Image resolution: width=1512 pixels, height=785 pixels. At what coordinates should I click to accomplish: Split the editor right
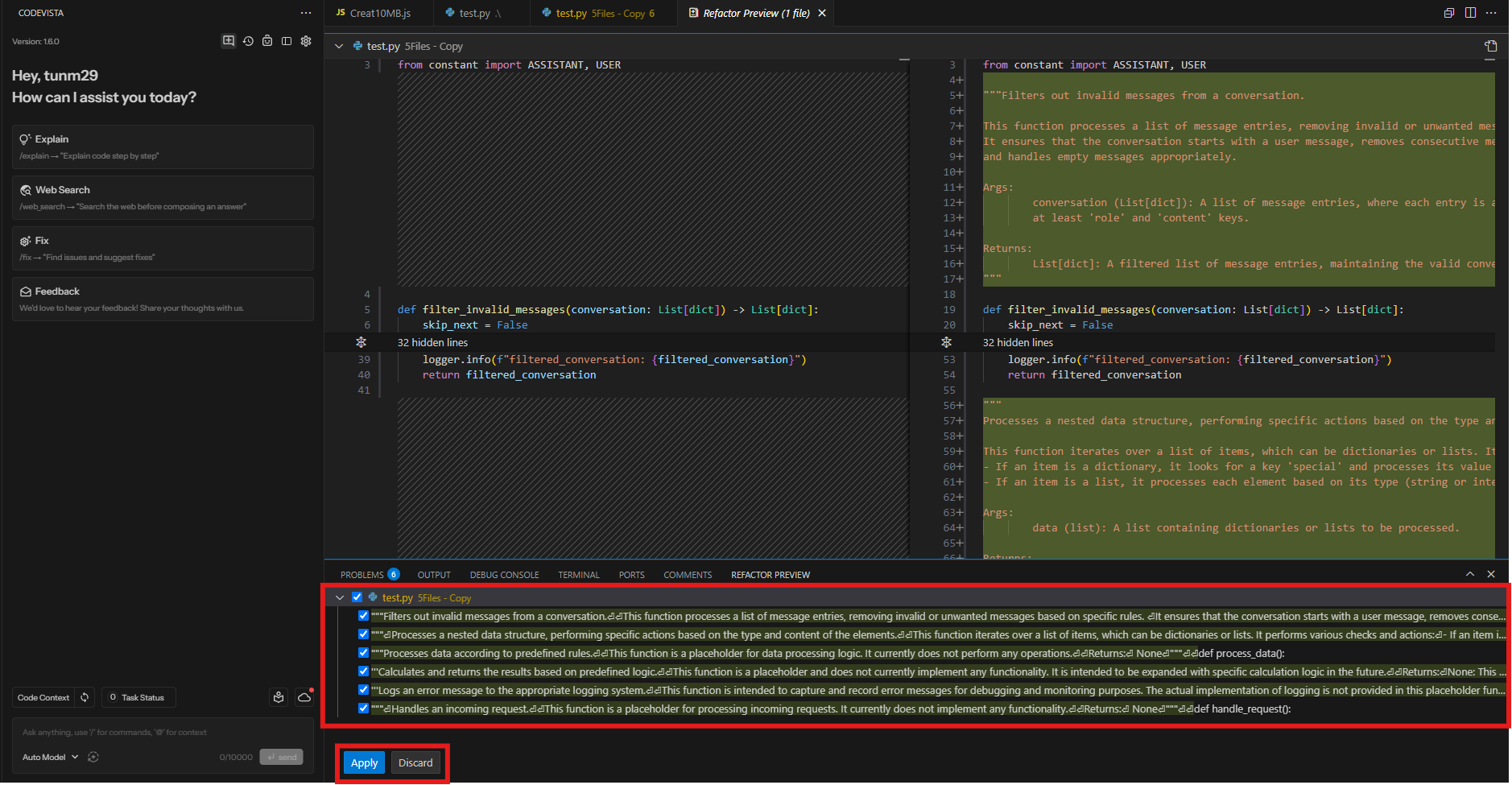(x=1470, y=13)
